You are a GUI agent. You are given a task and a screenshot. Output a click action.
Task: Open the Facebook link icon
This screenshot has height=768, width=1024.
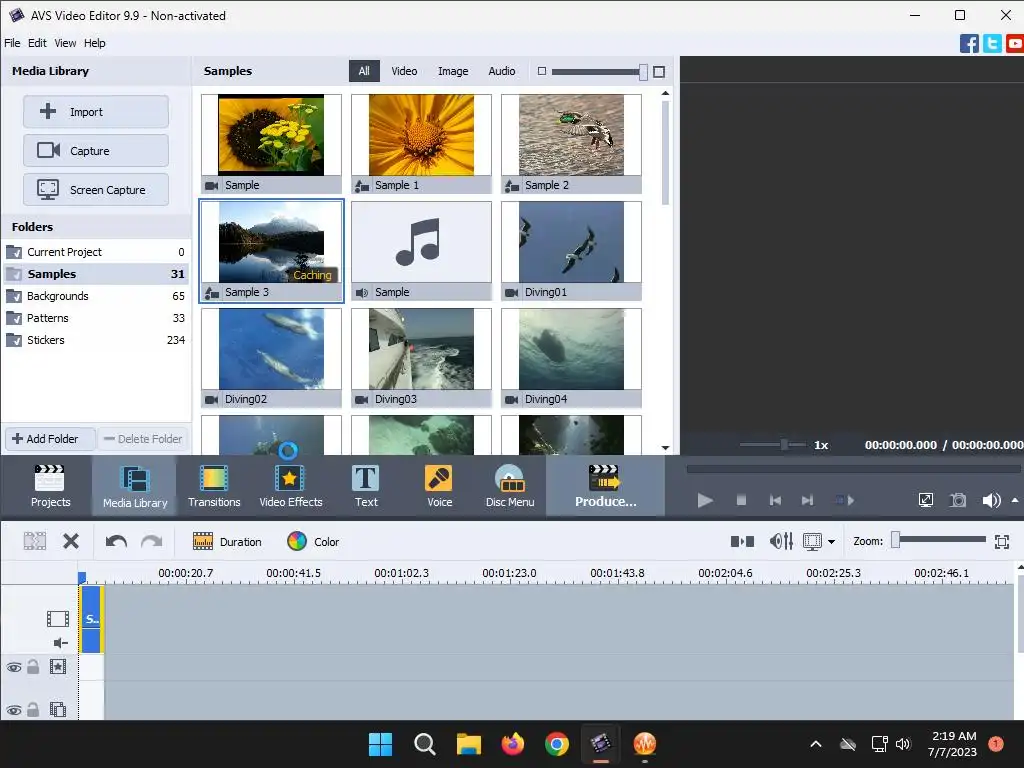pyautogui.click(x=969, y=44)
